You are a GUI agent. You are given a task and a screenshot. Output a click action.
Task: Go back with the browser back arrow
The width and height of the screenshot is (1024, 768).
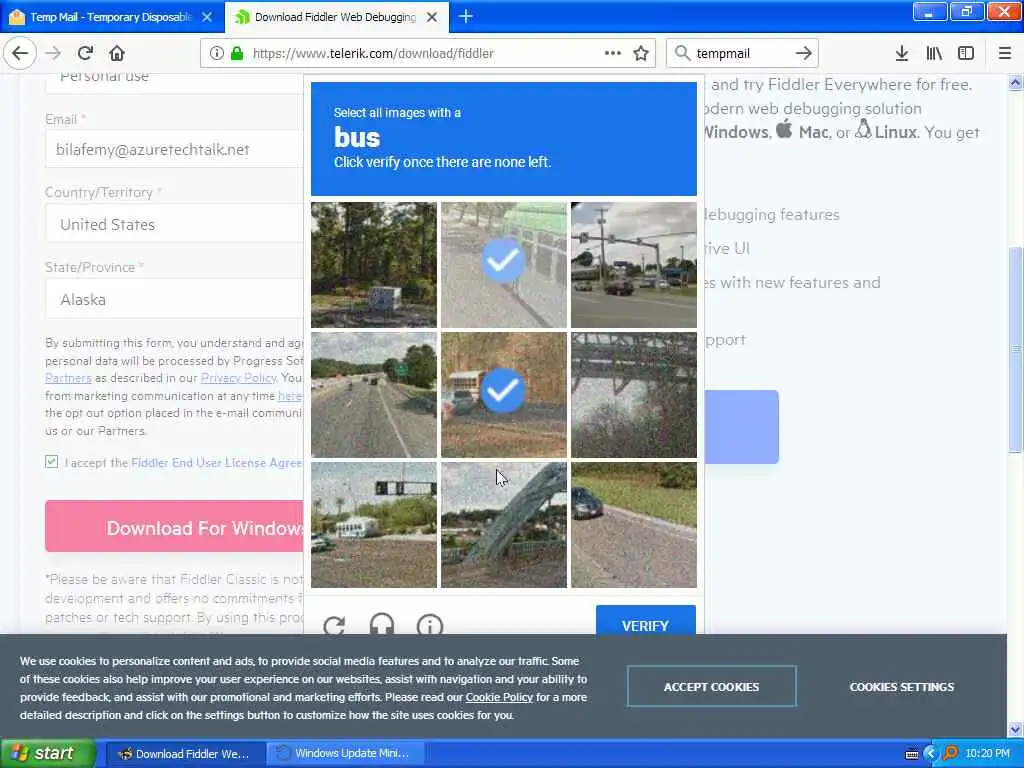tap(20, 53)
